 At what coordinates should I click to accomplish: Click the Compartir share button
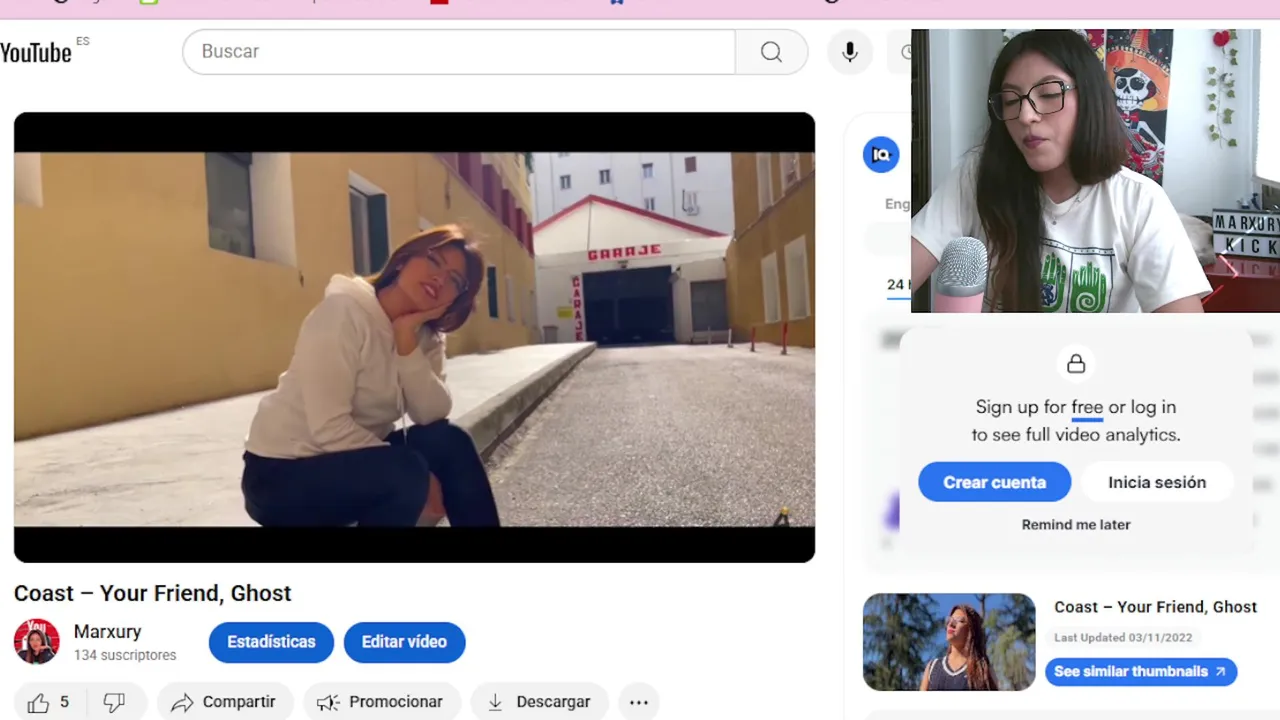point(225,702)
